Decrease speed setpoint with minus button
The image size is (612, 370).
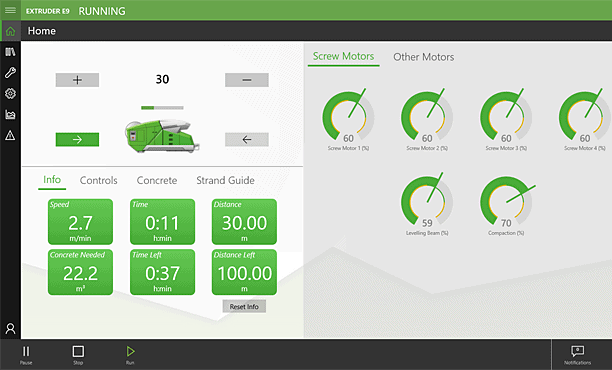click(247, 80)
